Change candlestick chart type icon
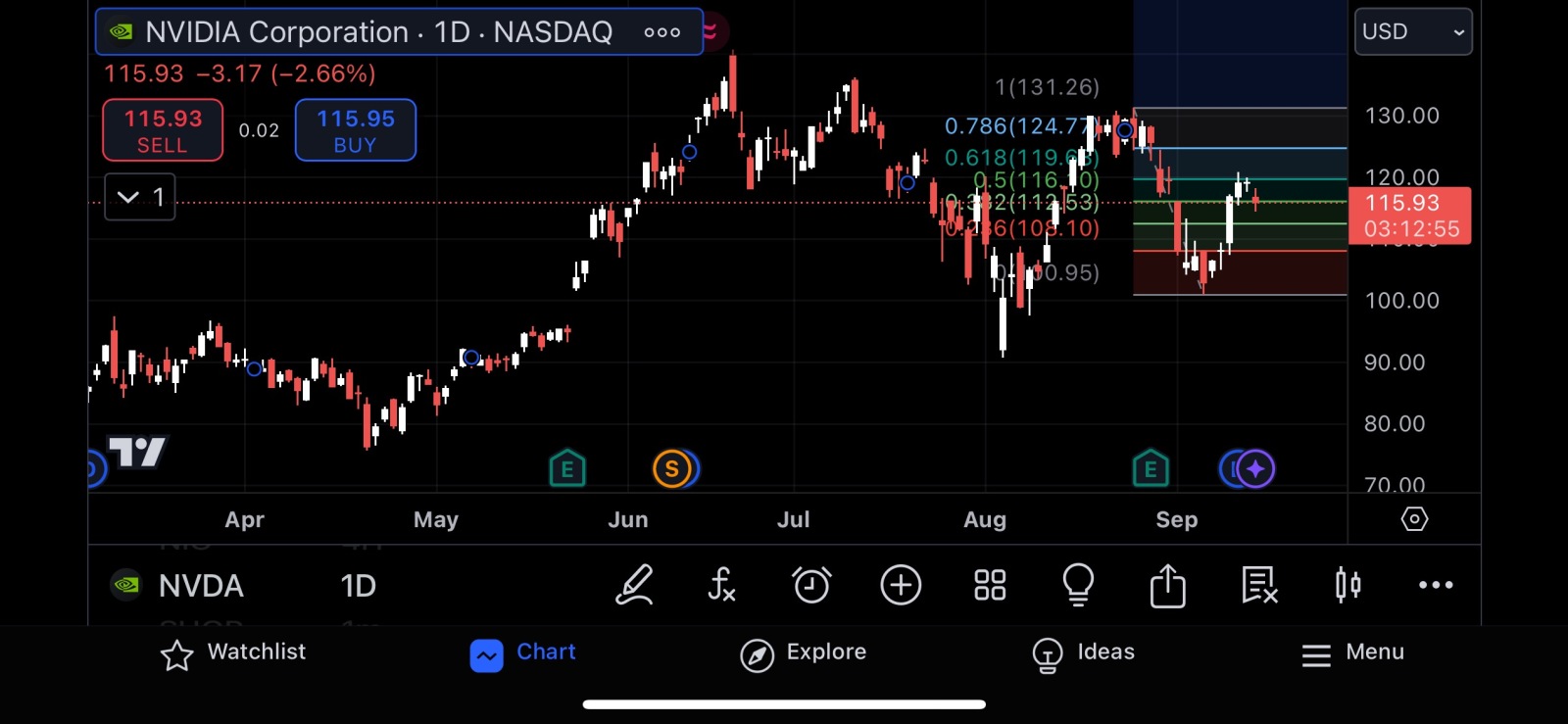 (1347, 585)
